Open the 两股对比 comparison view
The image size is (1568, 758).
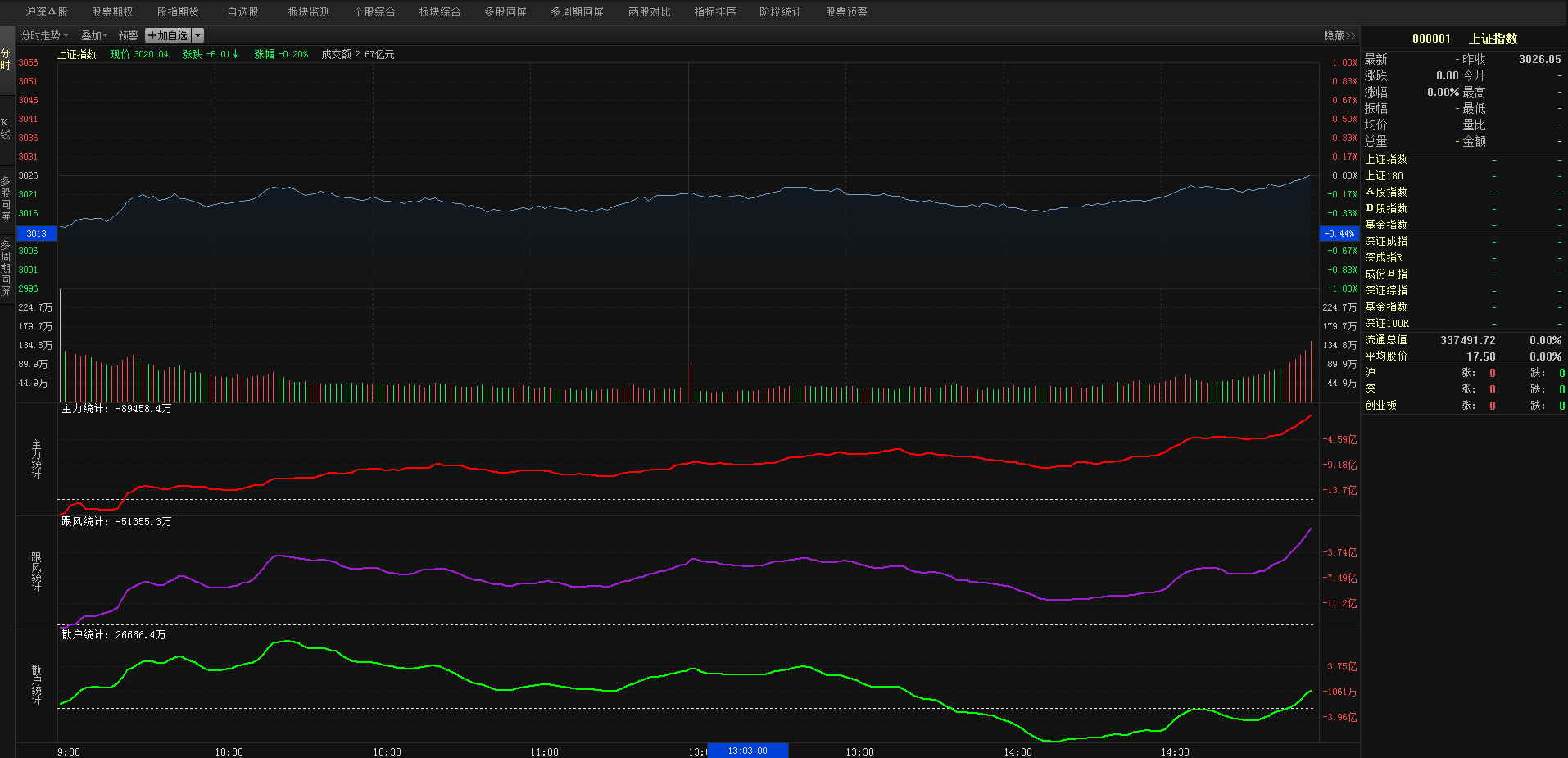click(650, 11)
